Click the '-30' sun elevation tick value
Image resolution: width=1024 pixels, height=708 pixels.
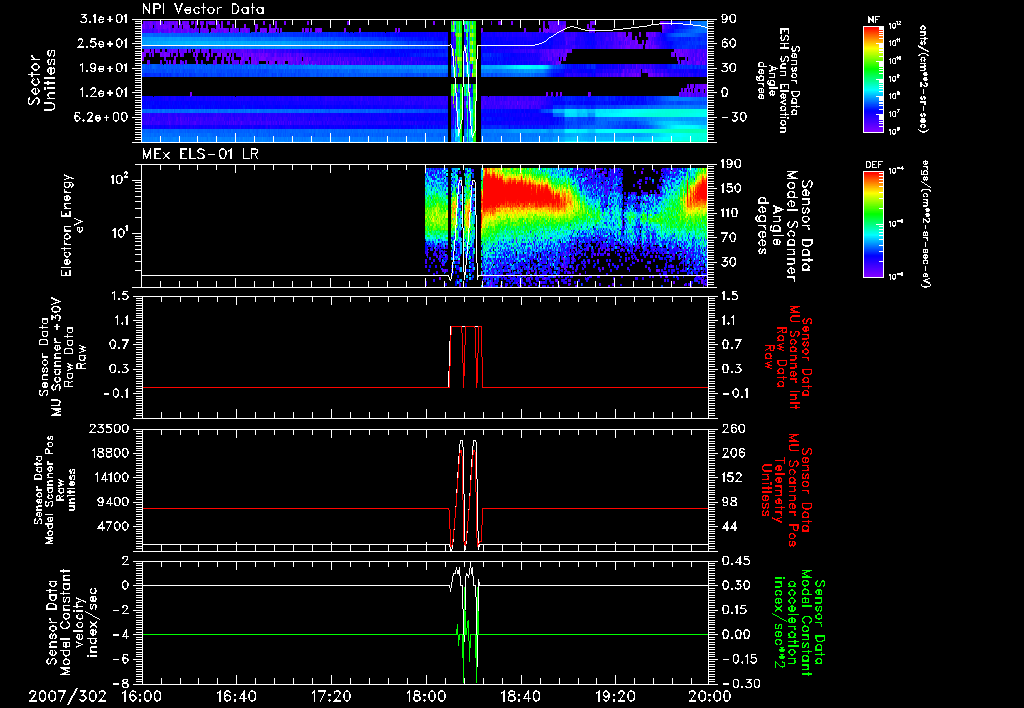pos(733,117)
